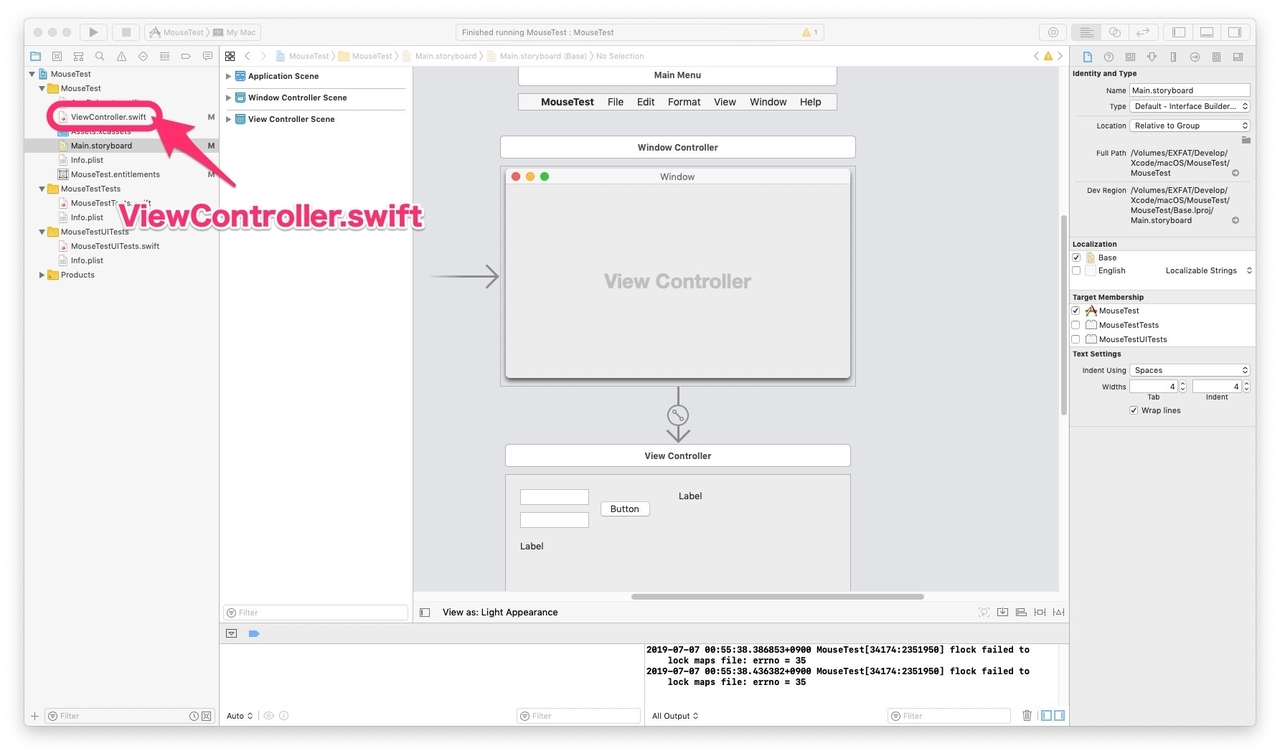Hide the Debug area
This screenshot has width=1280, height=756.
coord(1207,32)
